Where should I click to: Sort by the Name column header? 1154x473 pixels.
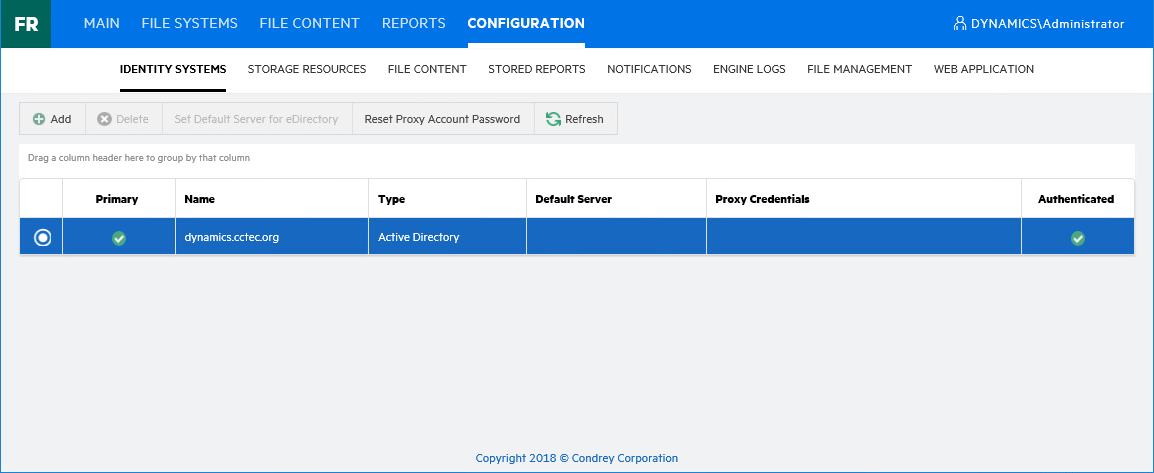[200, 199]
